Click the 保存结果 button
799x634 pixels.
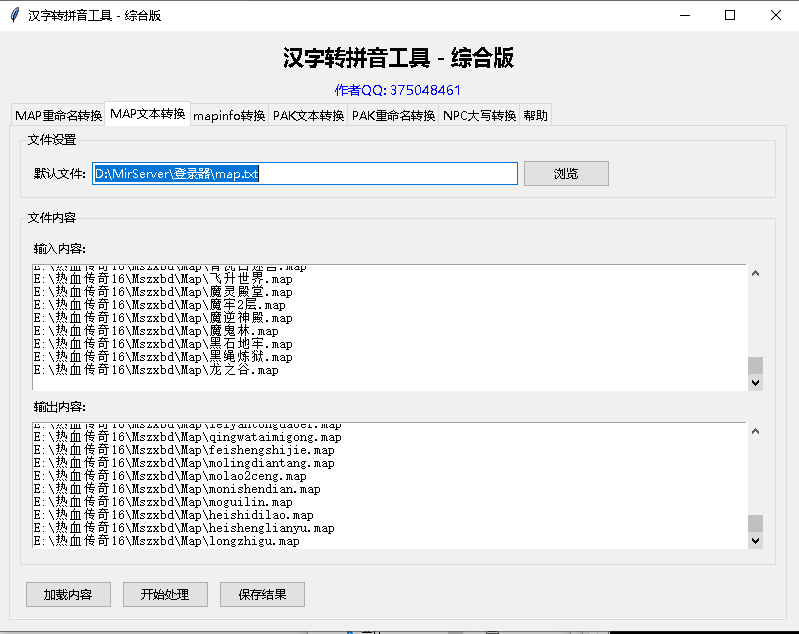(x=262, y=594)
